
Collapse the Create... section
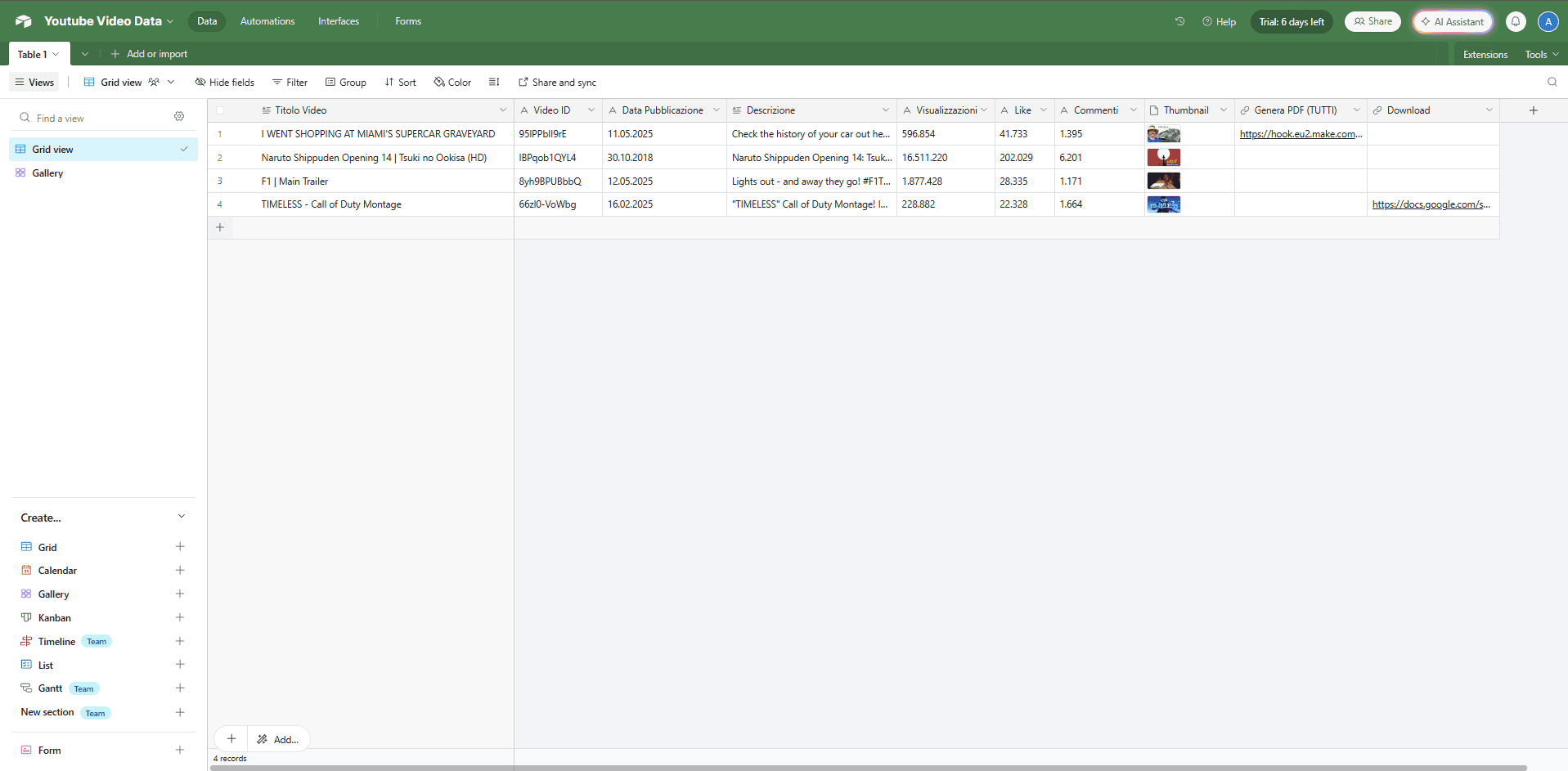pos(182,517)
